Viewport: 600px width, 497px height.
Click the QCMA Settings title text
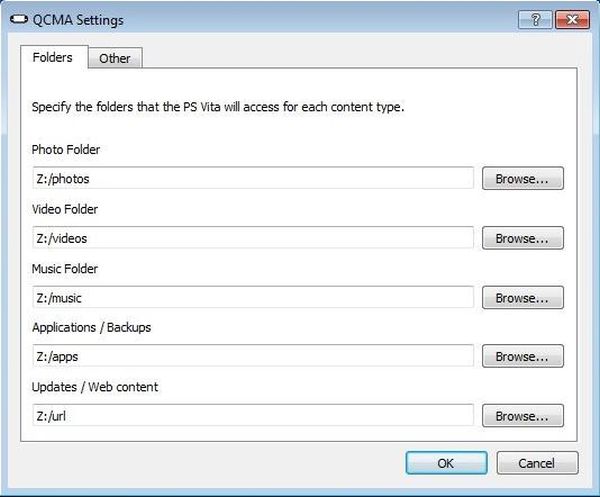click(x=78, y=20)
